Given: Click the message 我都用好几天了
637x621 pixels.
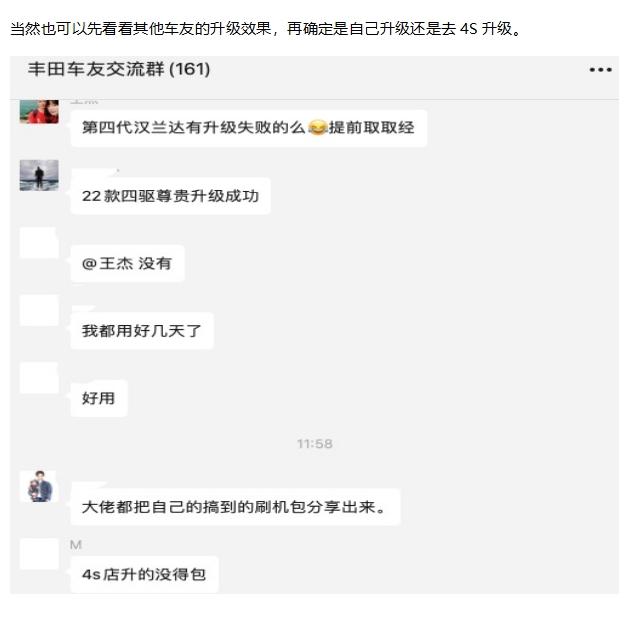Looking at the screenshot, I should coord(142,331).
